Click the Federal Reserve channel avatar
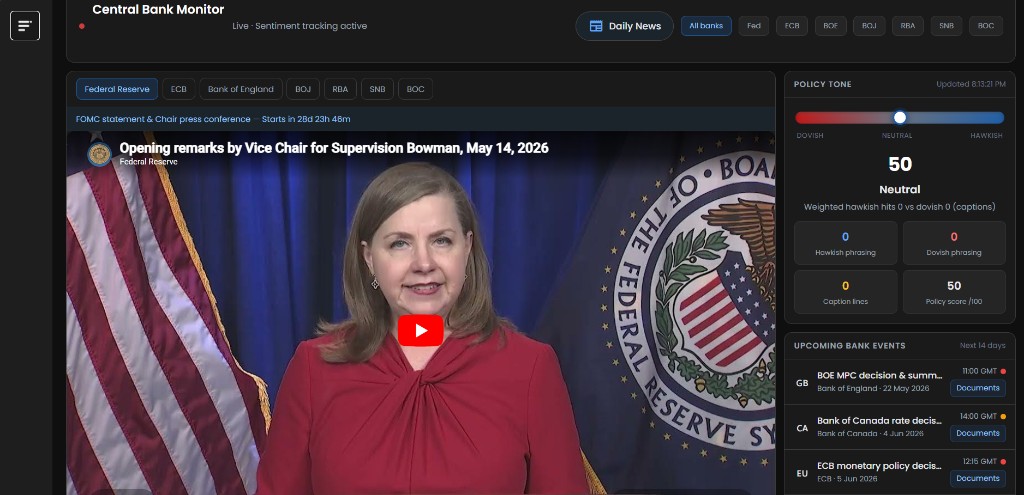 pos(99,154)
